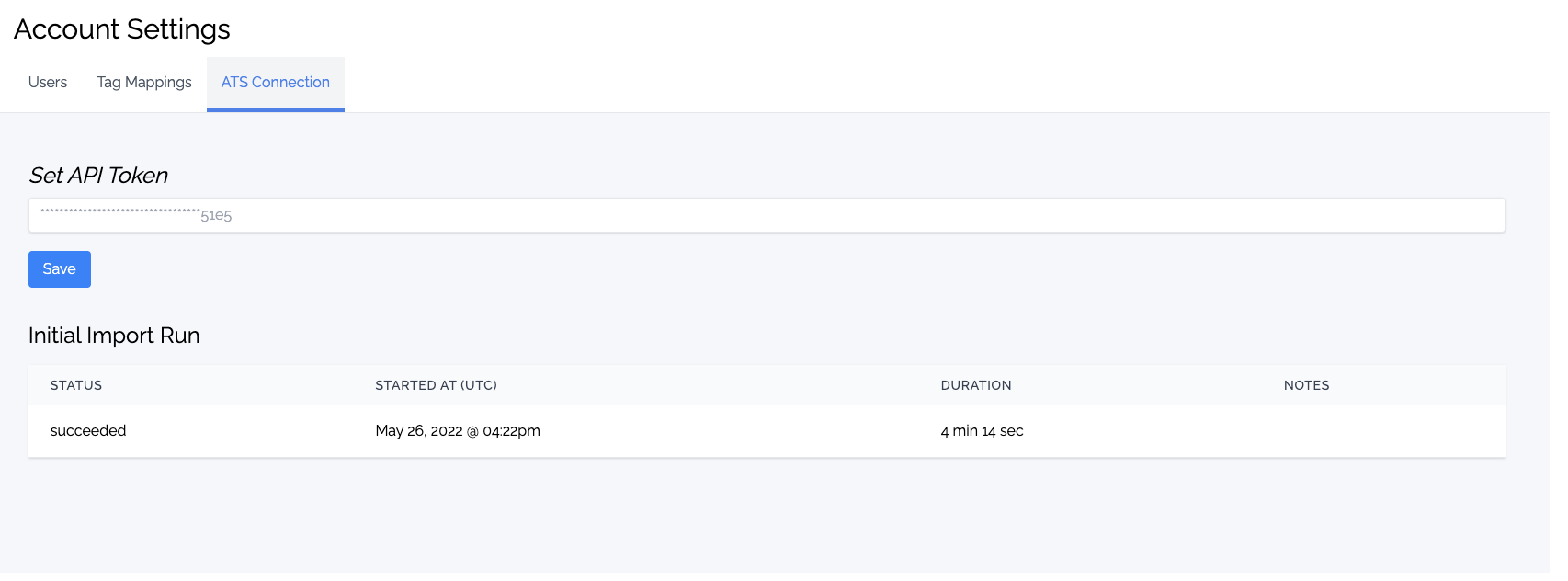Click the 4 min 14 sec duration
The height and width of the screenshot is (581, 1568).
[982, 431]
